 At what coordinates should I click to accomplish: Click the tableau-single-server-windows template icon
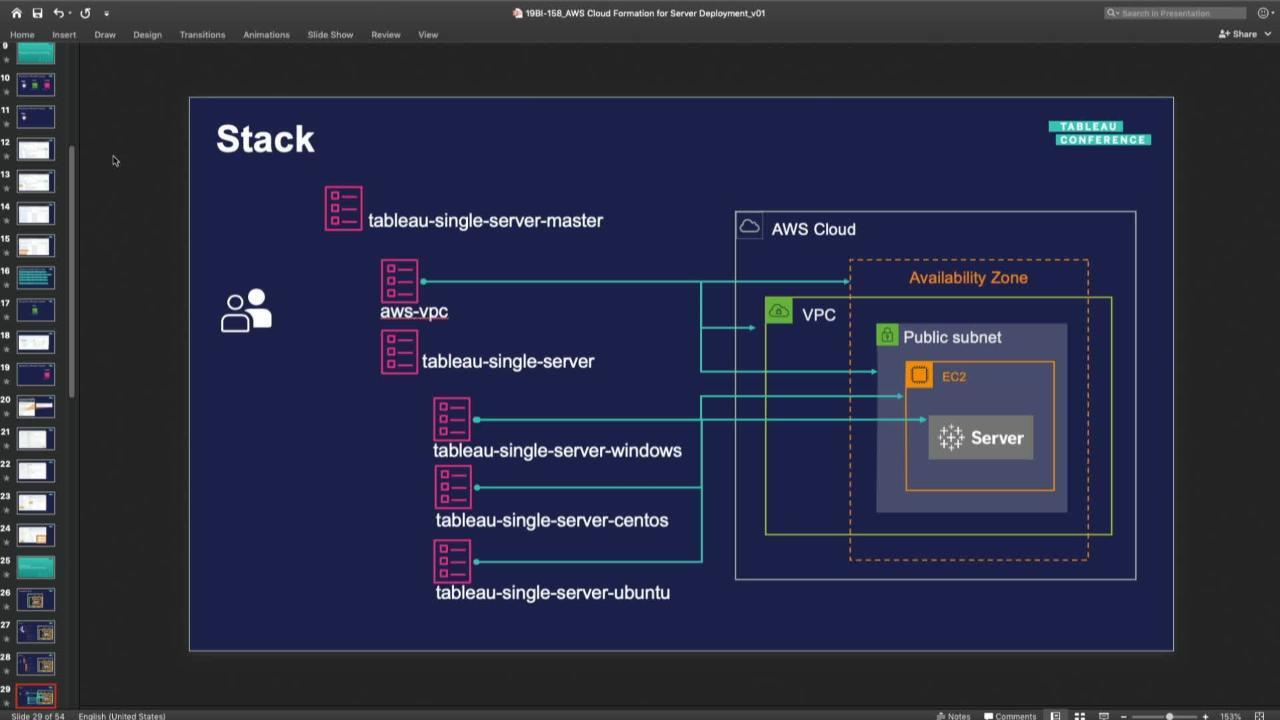coord(452,419)
